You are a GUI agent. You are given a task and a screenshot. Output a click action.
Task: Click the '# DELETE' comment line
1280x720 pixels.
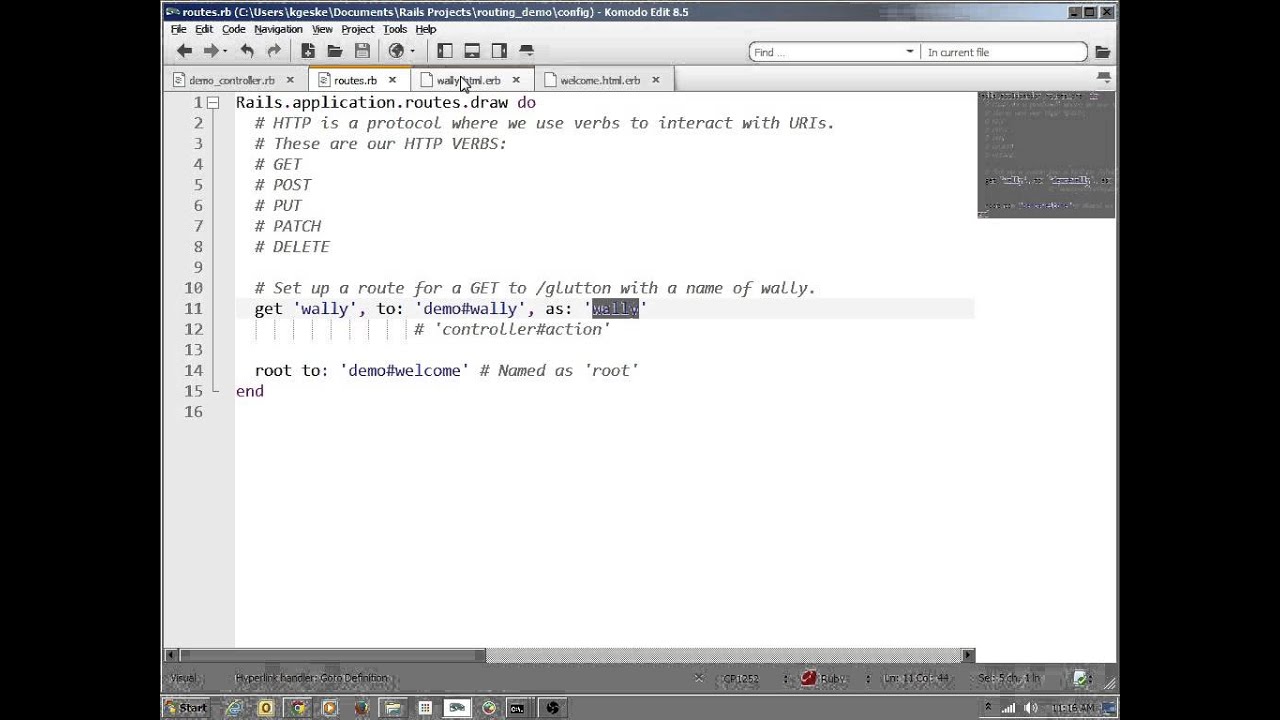pyautogui.click(x=292, y=246)
